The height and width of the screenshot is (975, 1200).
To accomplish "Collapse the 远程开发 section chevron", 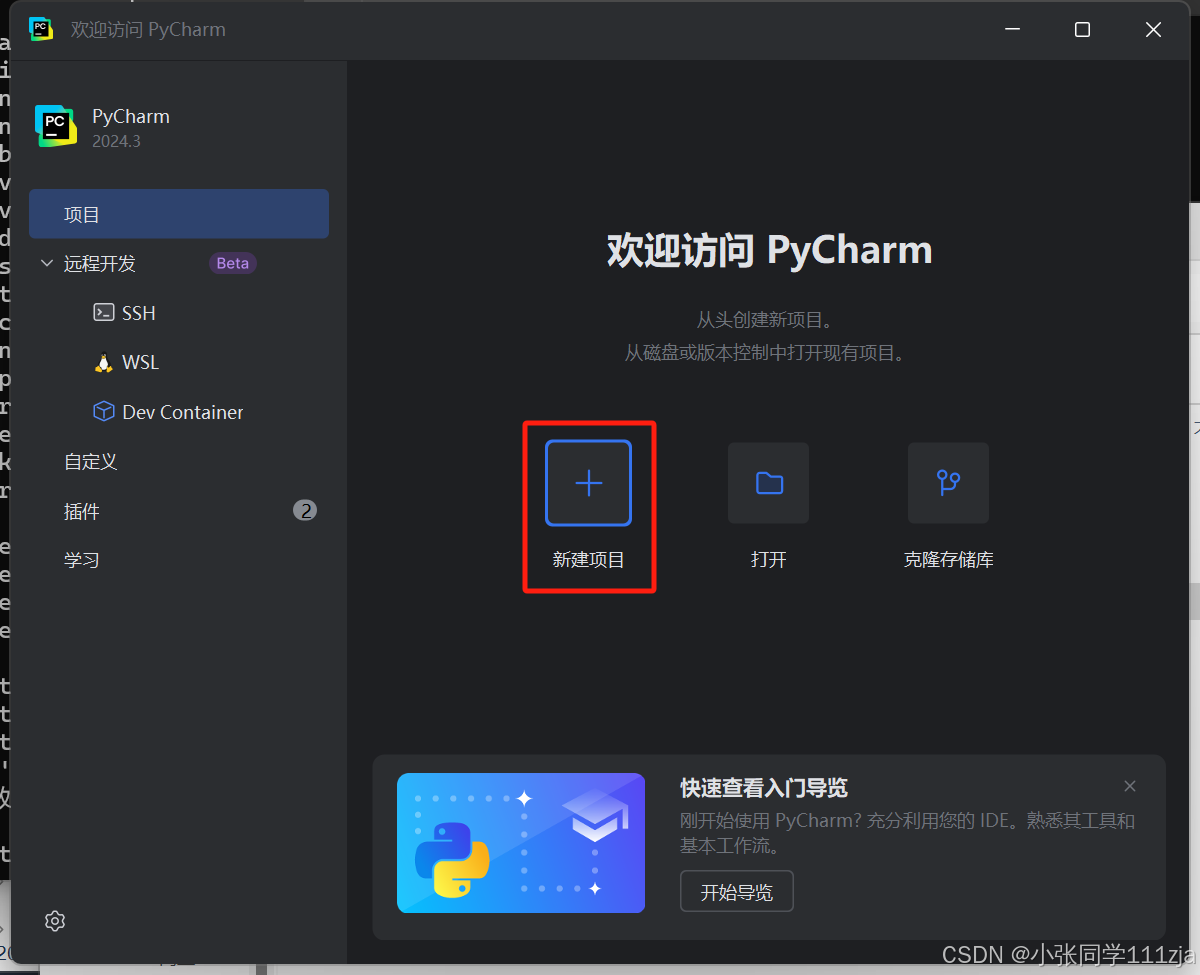I will click(x=46, y=263).
